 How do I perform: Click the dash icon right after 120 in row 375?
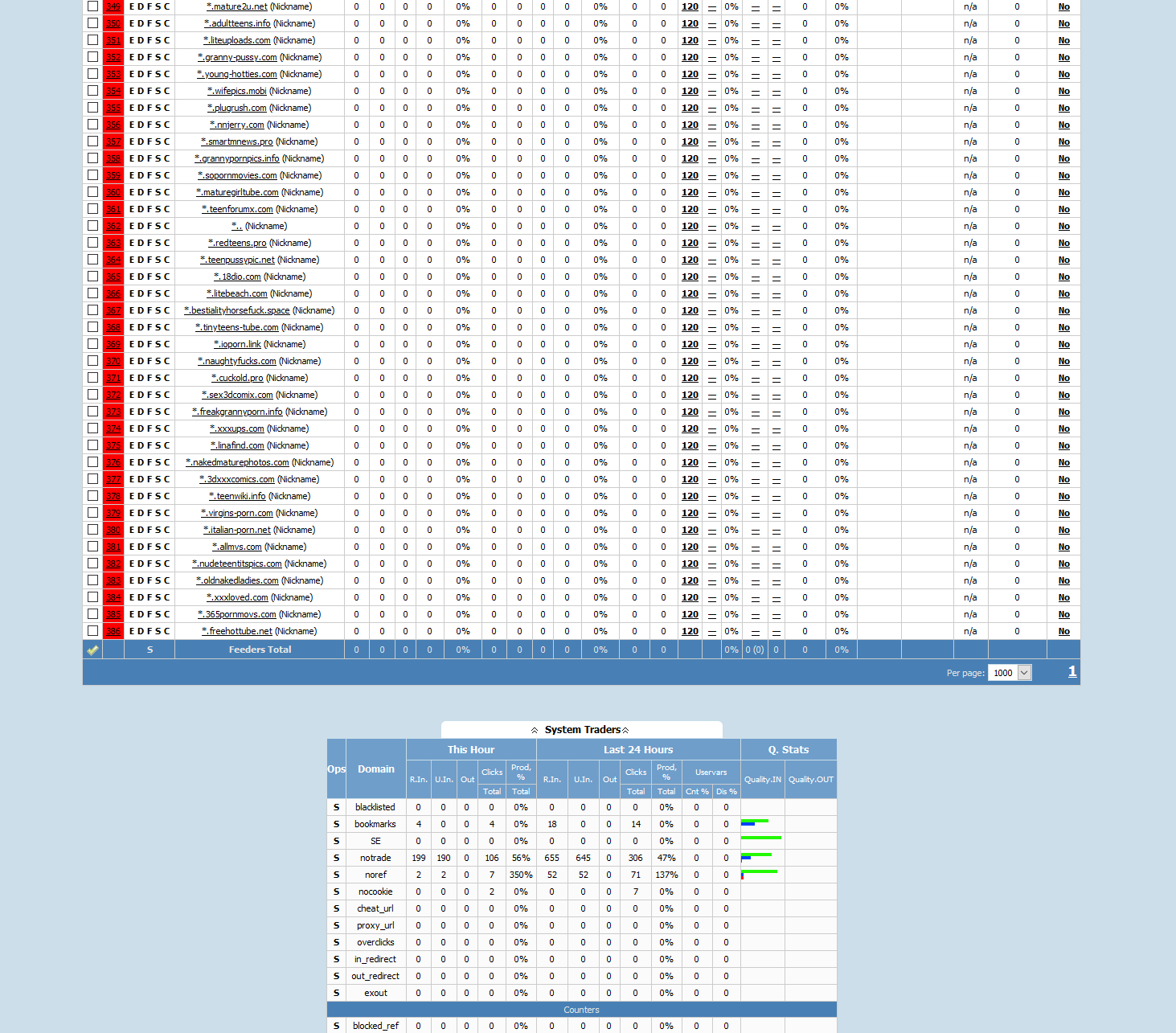[712, 446]
